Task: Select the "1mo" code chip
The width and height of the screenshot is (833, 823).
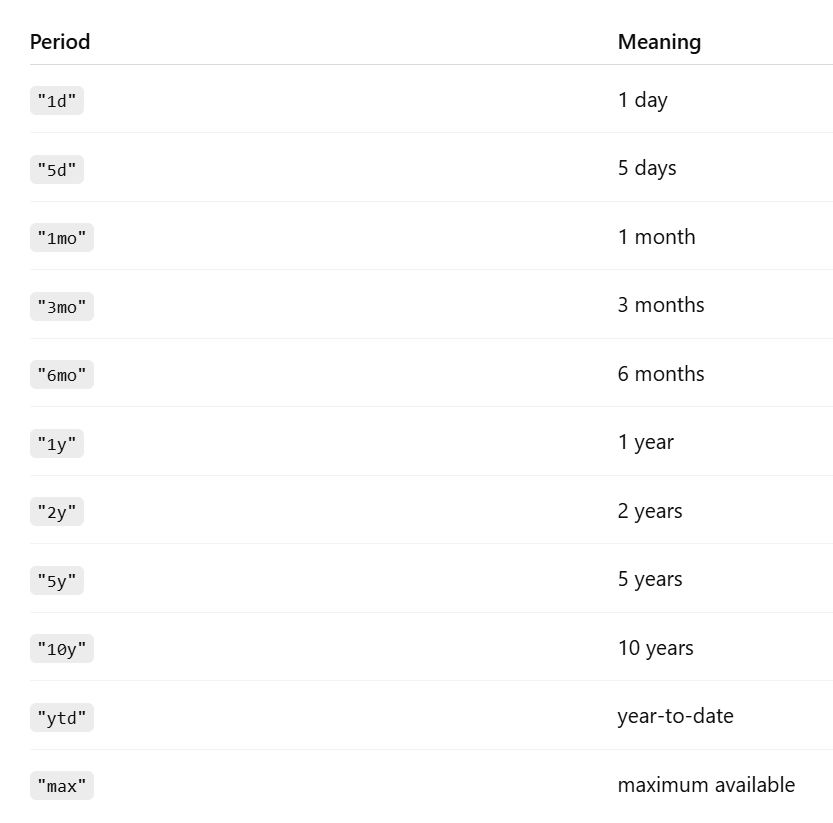Action: (x=62, y=238)
